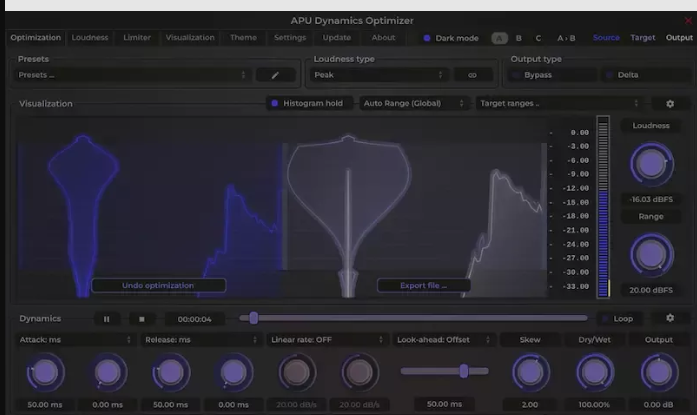The width and height of the screenshot is (697, 415).
Task: Click the 100.00% Dry/Wet value field
Action: click(x=594, y=405)
